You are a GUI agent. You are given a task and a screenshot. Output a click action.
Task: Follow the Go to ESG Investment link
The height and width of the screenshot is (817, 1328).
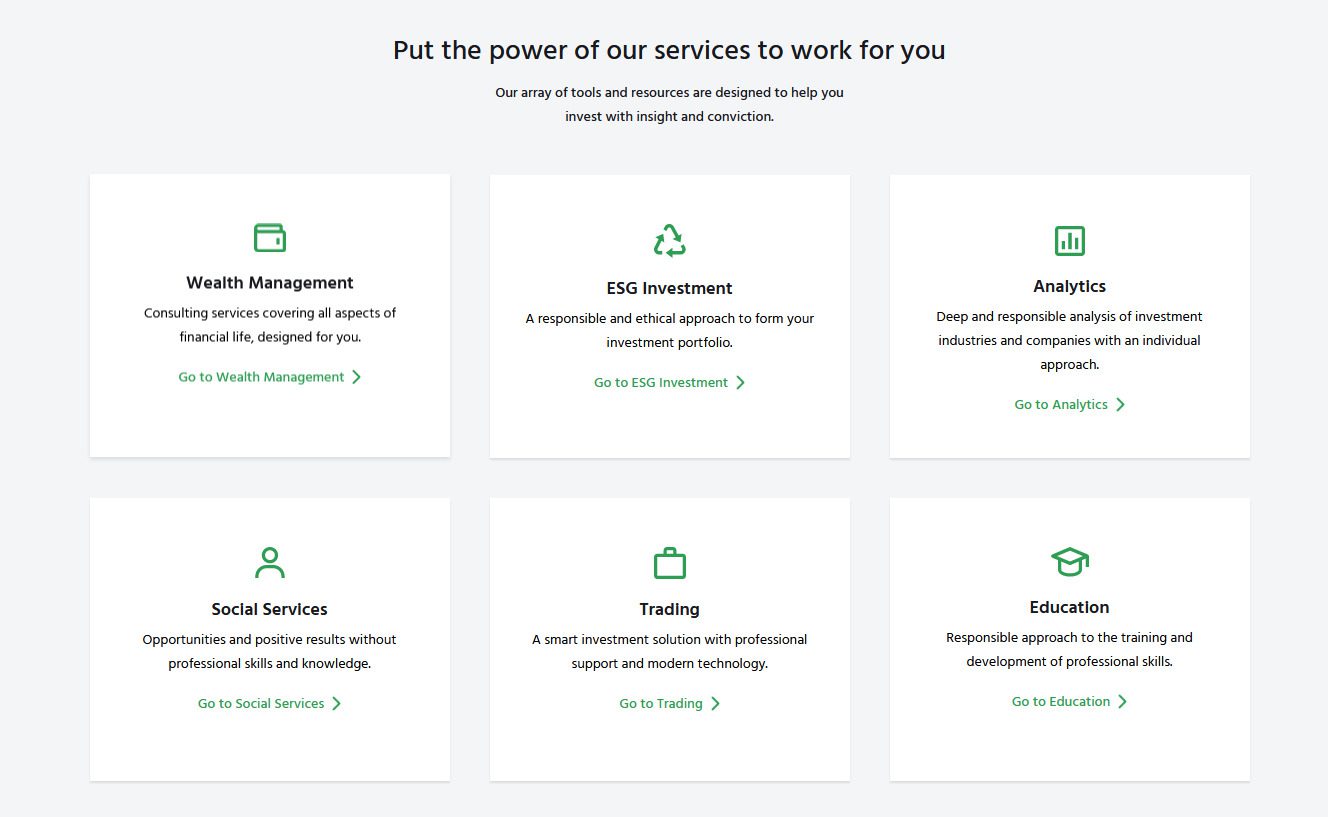pos(670,382)
